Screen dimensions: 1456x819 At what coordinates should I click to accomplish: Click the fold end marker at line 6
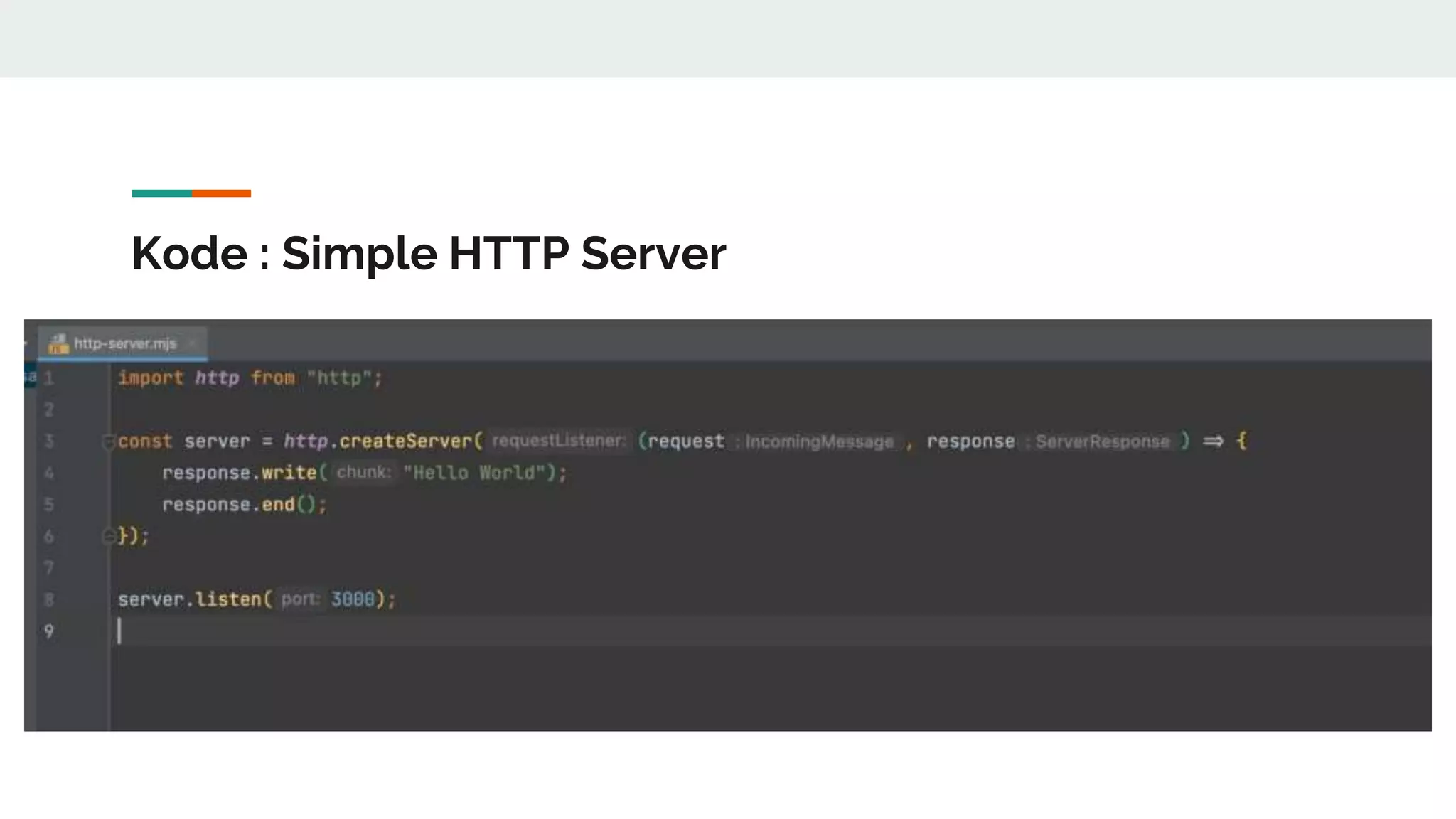108,536
